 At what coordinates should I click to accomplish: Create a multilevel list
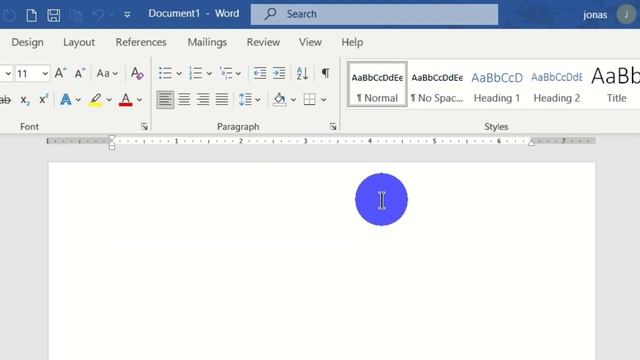coord(226,73)
